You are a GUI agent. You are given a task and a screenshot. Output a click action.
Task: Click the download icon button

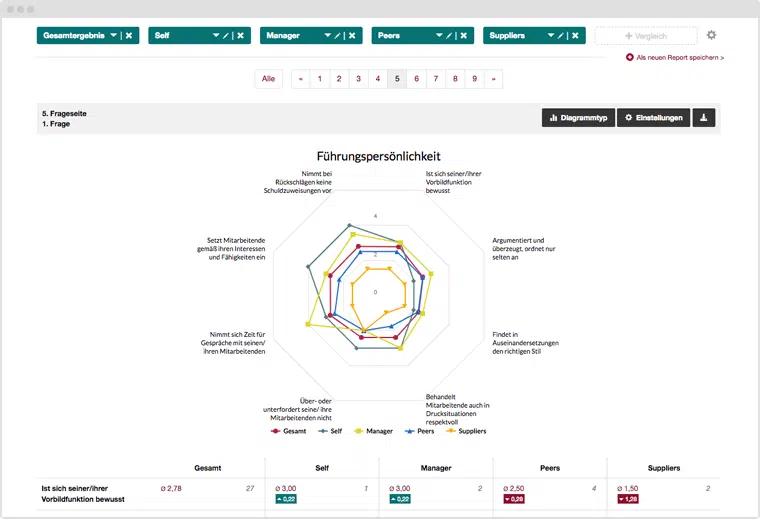click(704, 118)
